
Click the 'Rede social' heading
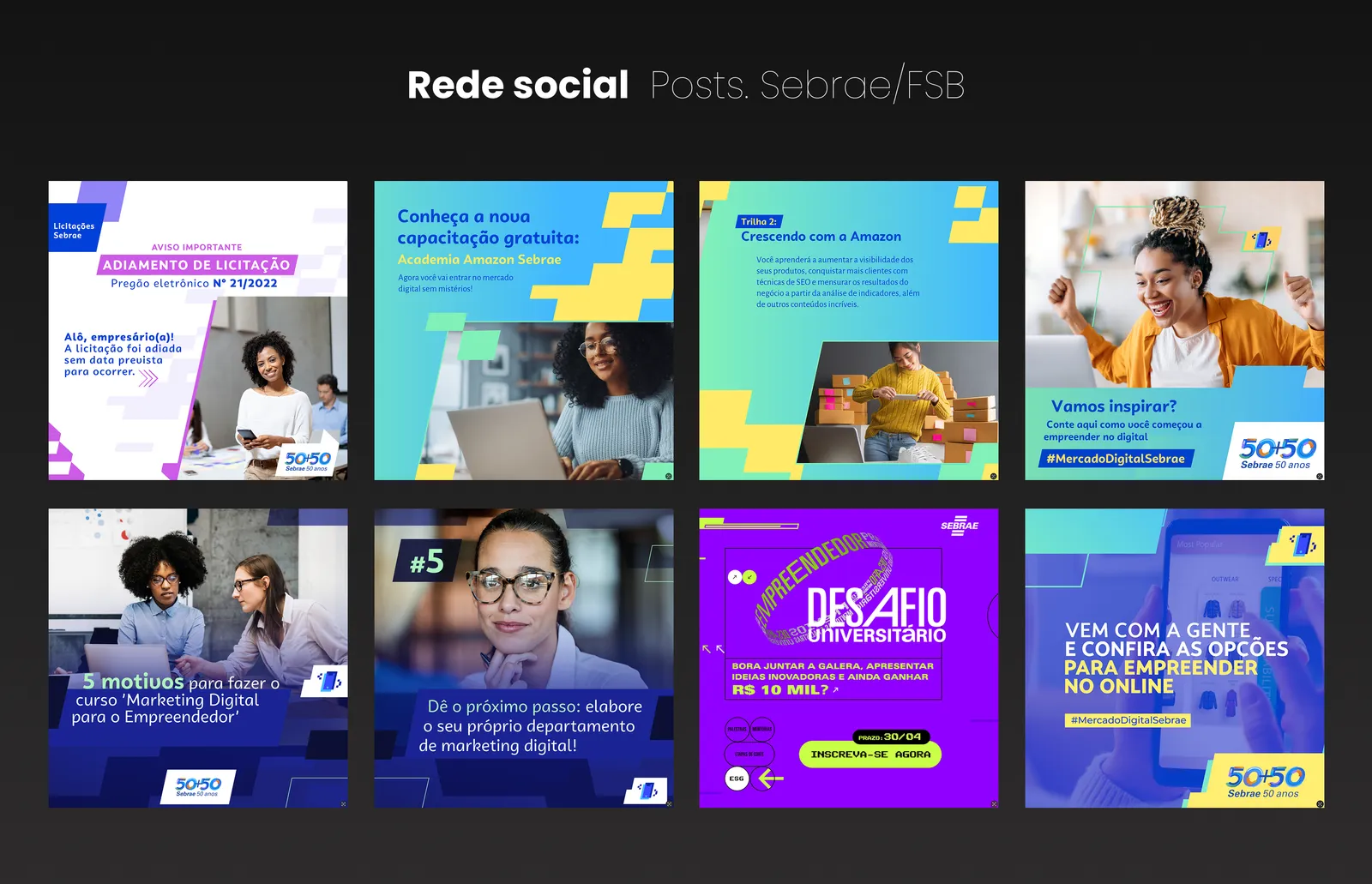518,85
